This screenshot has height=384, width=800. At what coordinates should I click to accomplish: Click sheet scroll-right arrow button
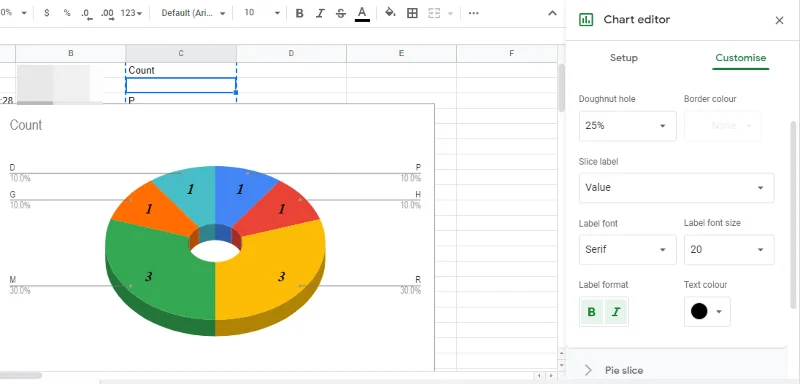pos(551,376)
